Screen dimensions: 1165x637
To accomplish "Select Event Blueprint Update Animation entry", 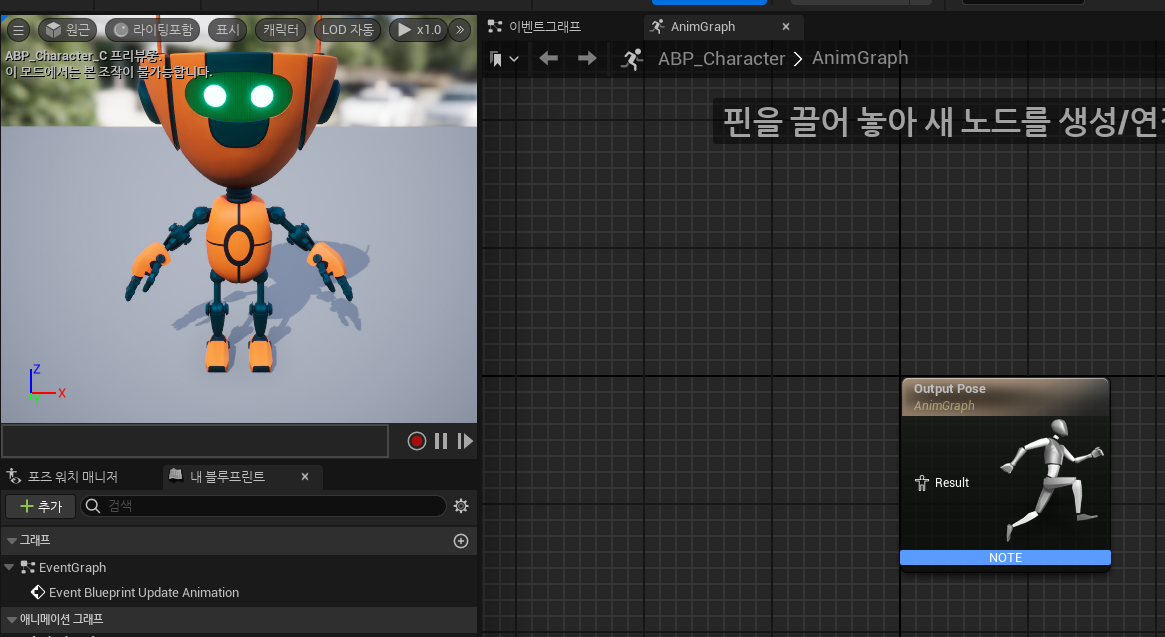I will [144, 592].
